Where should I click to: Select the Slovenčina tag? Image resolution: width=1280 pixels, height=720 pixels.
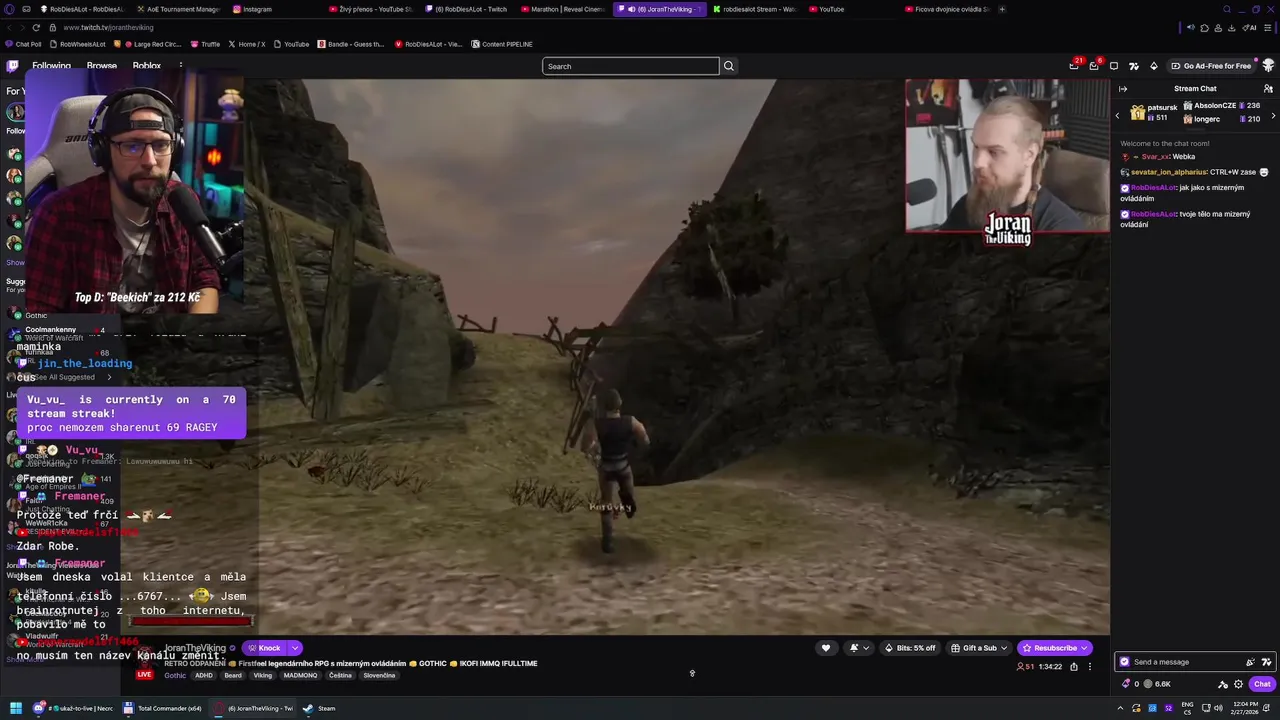(x=379, y=675)
